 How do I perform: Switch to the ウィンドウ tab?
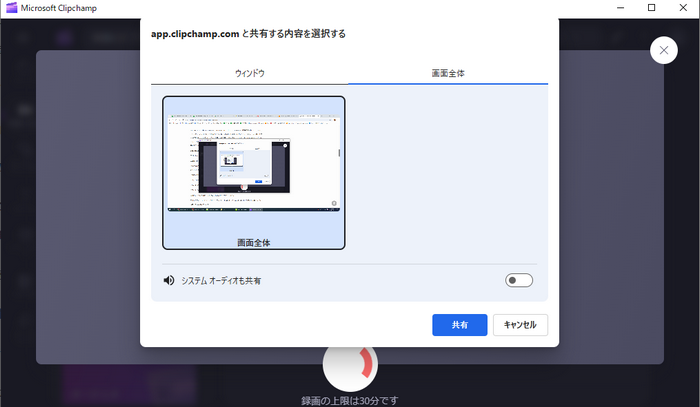tap(250, 73)
